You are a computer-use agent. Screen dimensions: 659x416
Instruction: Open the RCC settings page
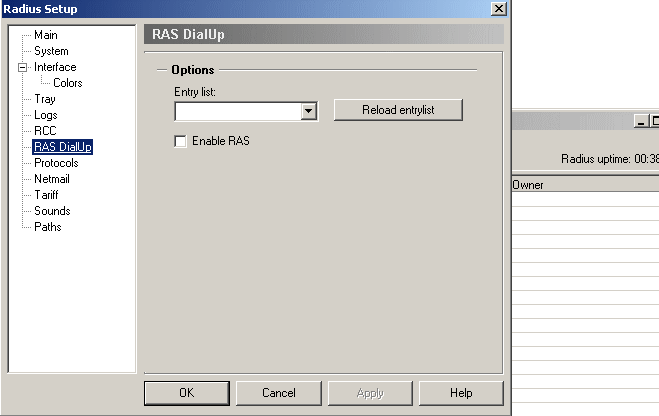(46, 131)
